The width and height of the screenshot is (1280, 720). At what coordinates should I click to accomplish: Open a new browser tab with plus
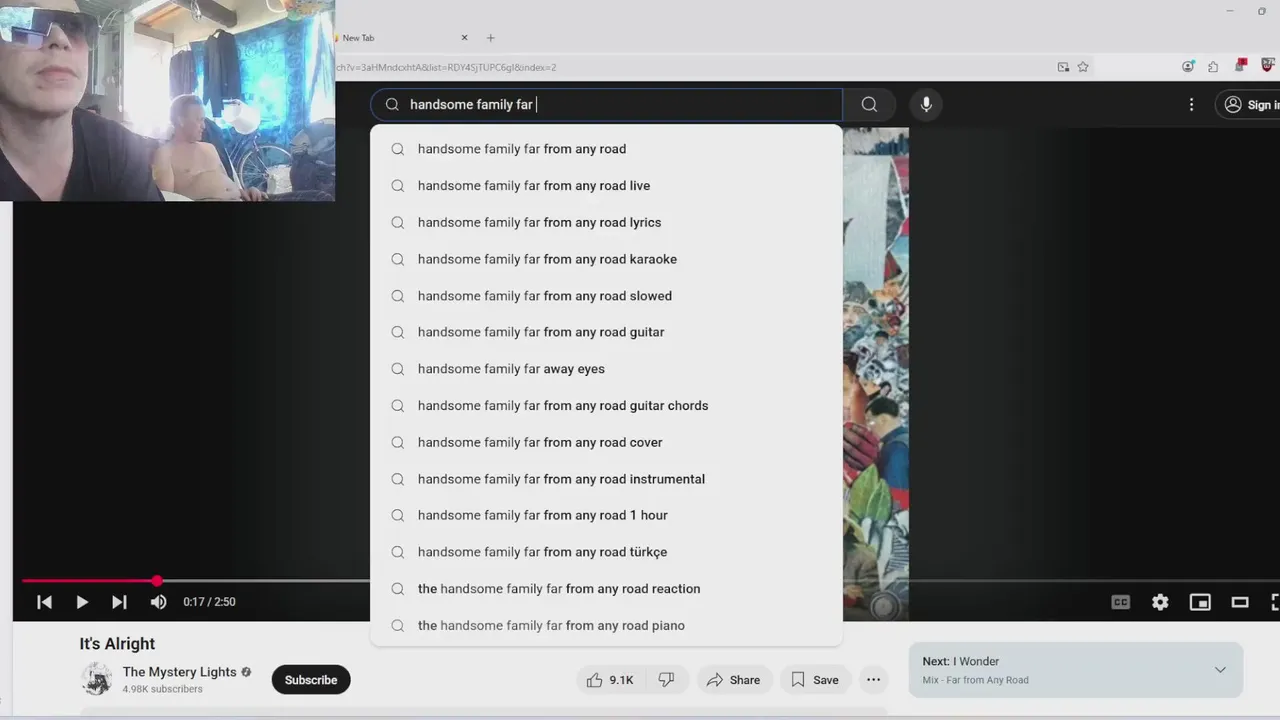coord(490,38)
